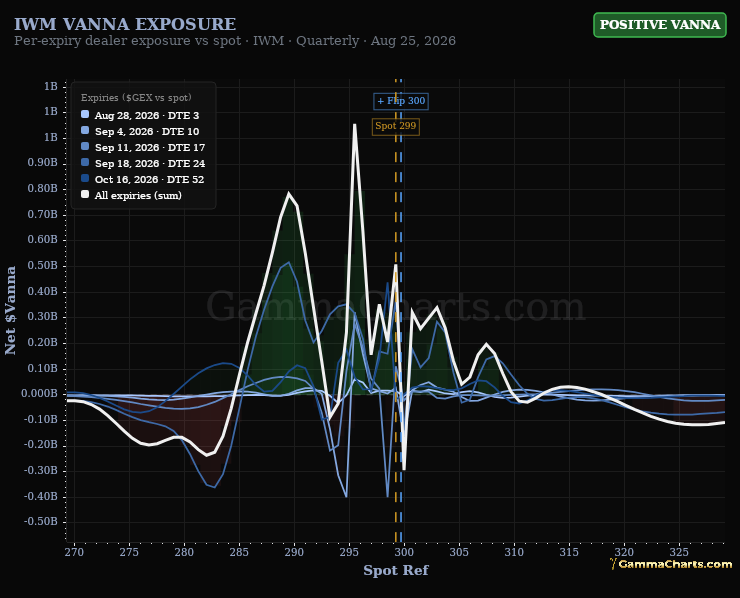Screen dimensions: 740x598
Task: Toggle the Aug 28, 2026 · DTE 3 series
Action: click(x=147, y=116)
